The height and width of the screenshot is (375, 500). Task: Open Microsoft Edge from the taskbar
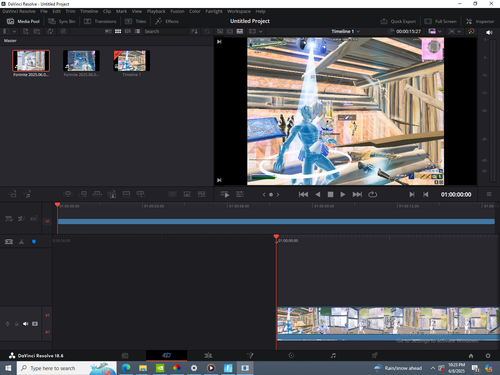pyautogui.click(x=126, y=368)
